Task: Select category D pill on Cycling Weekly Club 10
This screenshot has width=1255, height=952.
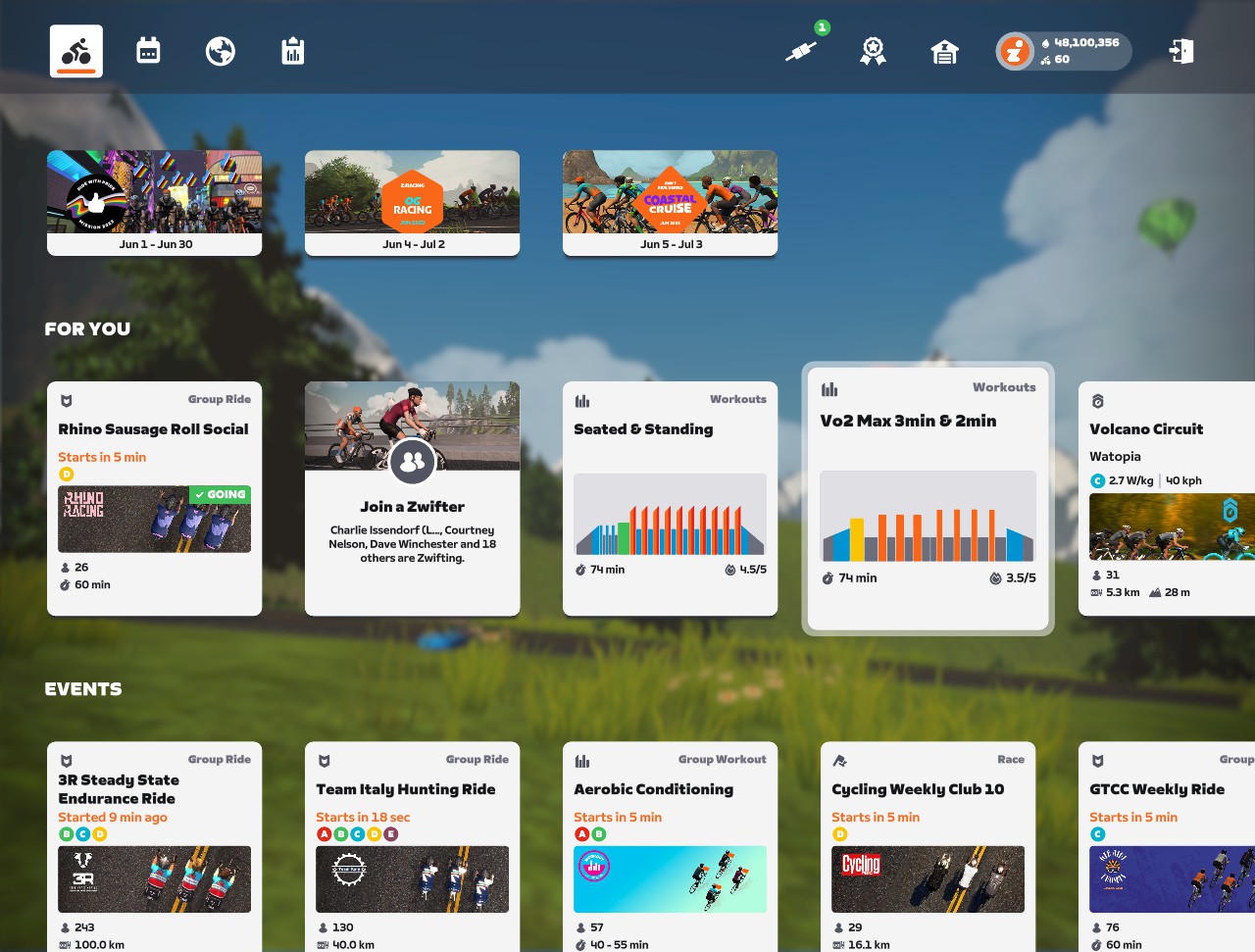Action: point(840,834)
